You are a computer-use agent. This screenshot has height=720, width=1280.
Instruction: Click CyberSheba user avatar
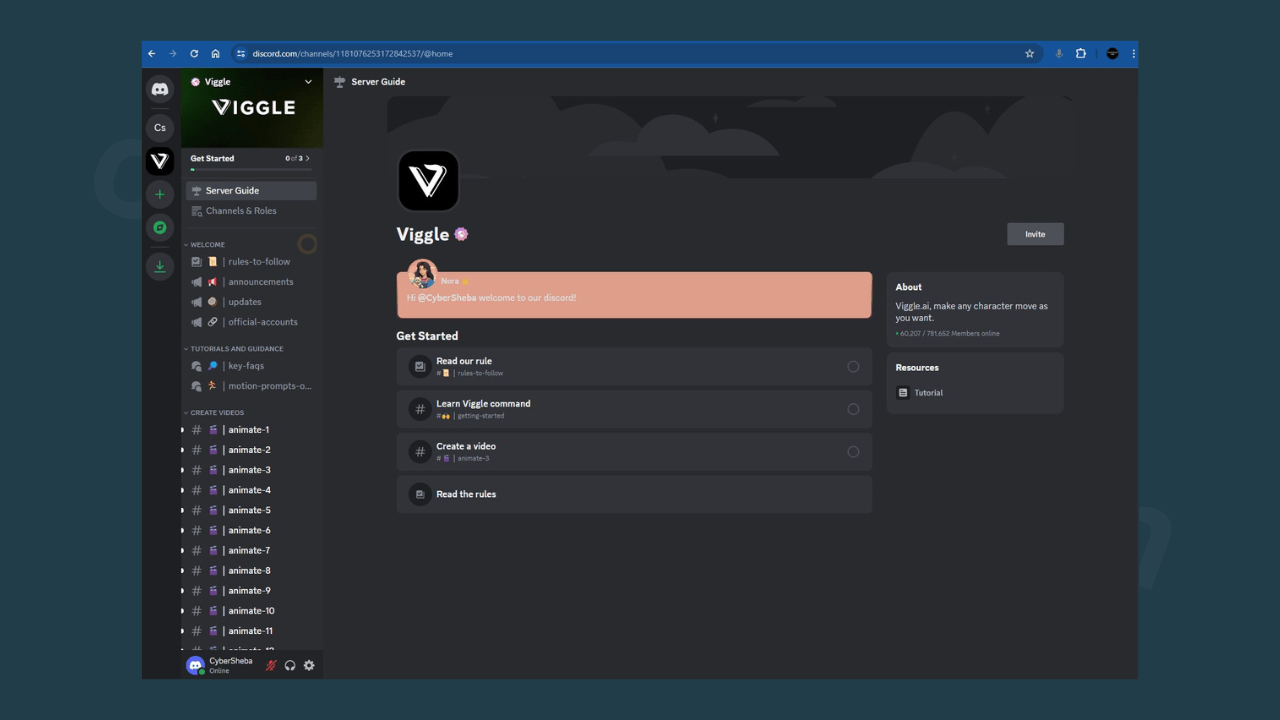click(195, 665)
